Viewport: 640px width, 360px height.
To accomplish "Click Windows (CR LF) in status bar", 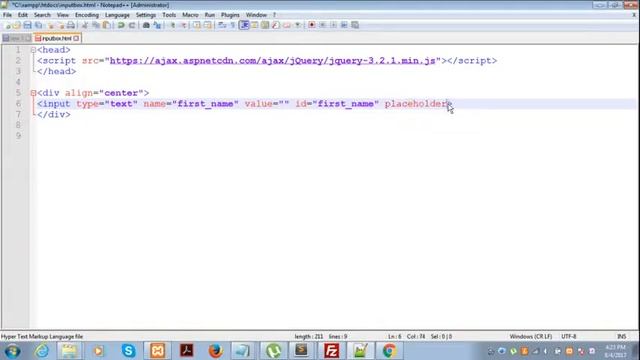I will (x=531, y=337).
